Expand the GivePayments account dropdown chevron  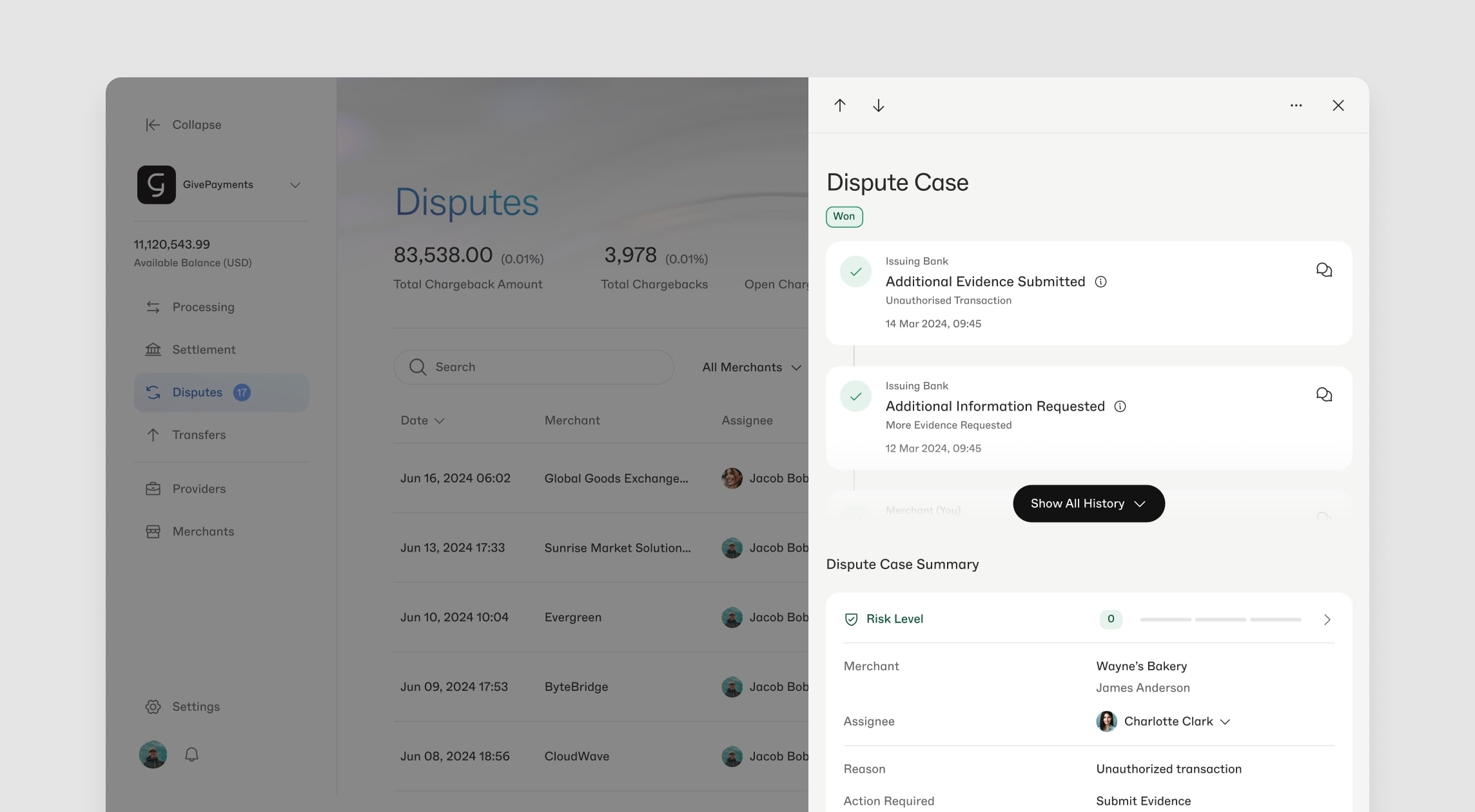point(295,185)
